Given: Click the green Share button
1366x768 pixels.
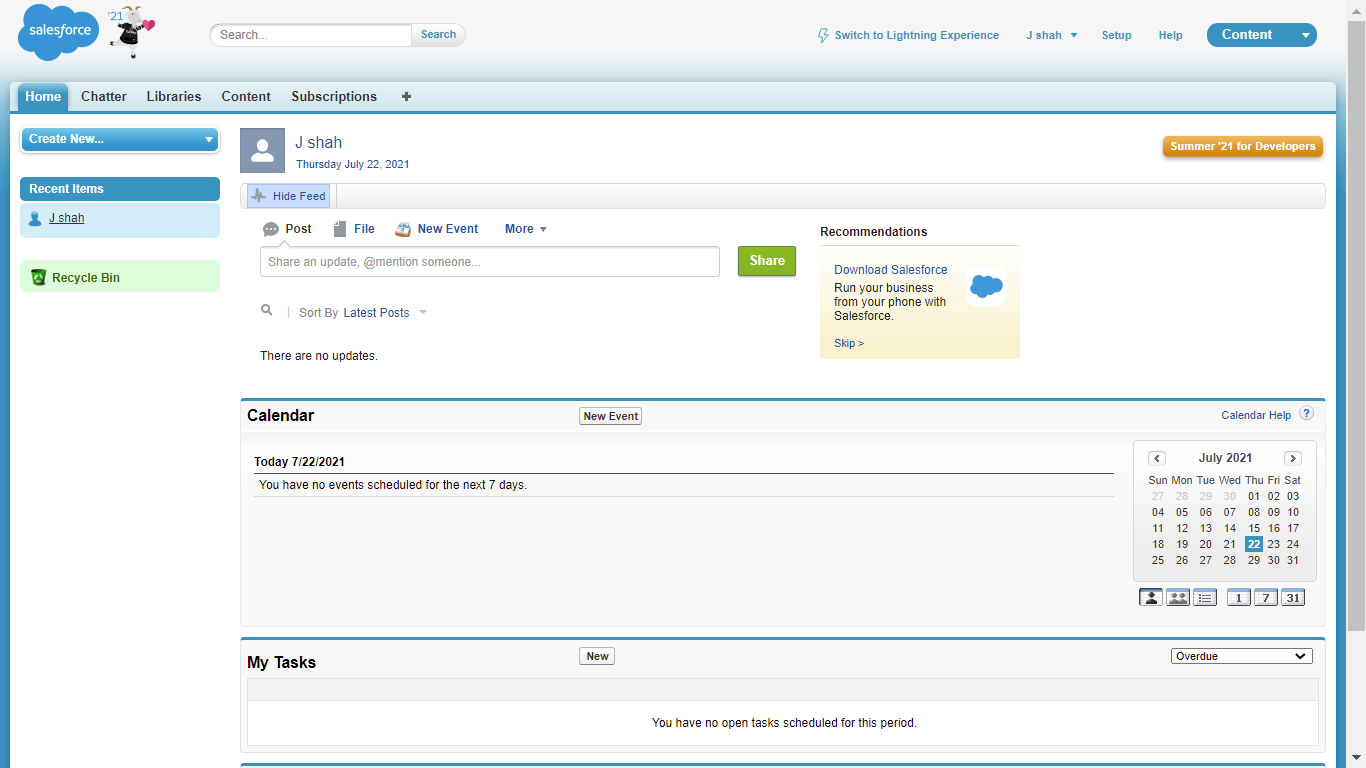Looking at the screenshot, I should pyautogui.click(x=767, y=261).
